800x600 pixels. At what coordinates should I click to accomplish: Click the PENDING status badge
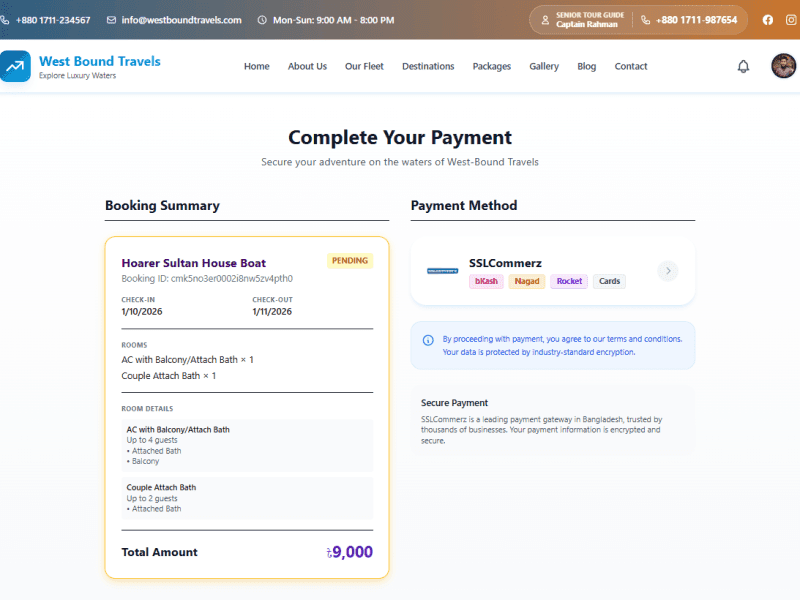click(350, 261)
